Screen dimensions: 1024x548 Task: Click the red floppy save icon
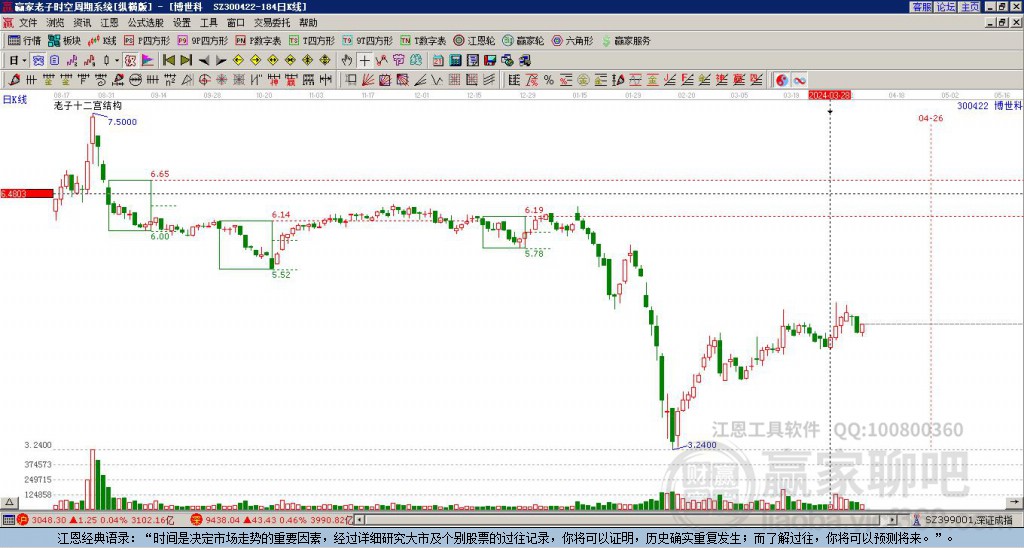coord(490,61)
